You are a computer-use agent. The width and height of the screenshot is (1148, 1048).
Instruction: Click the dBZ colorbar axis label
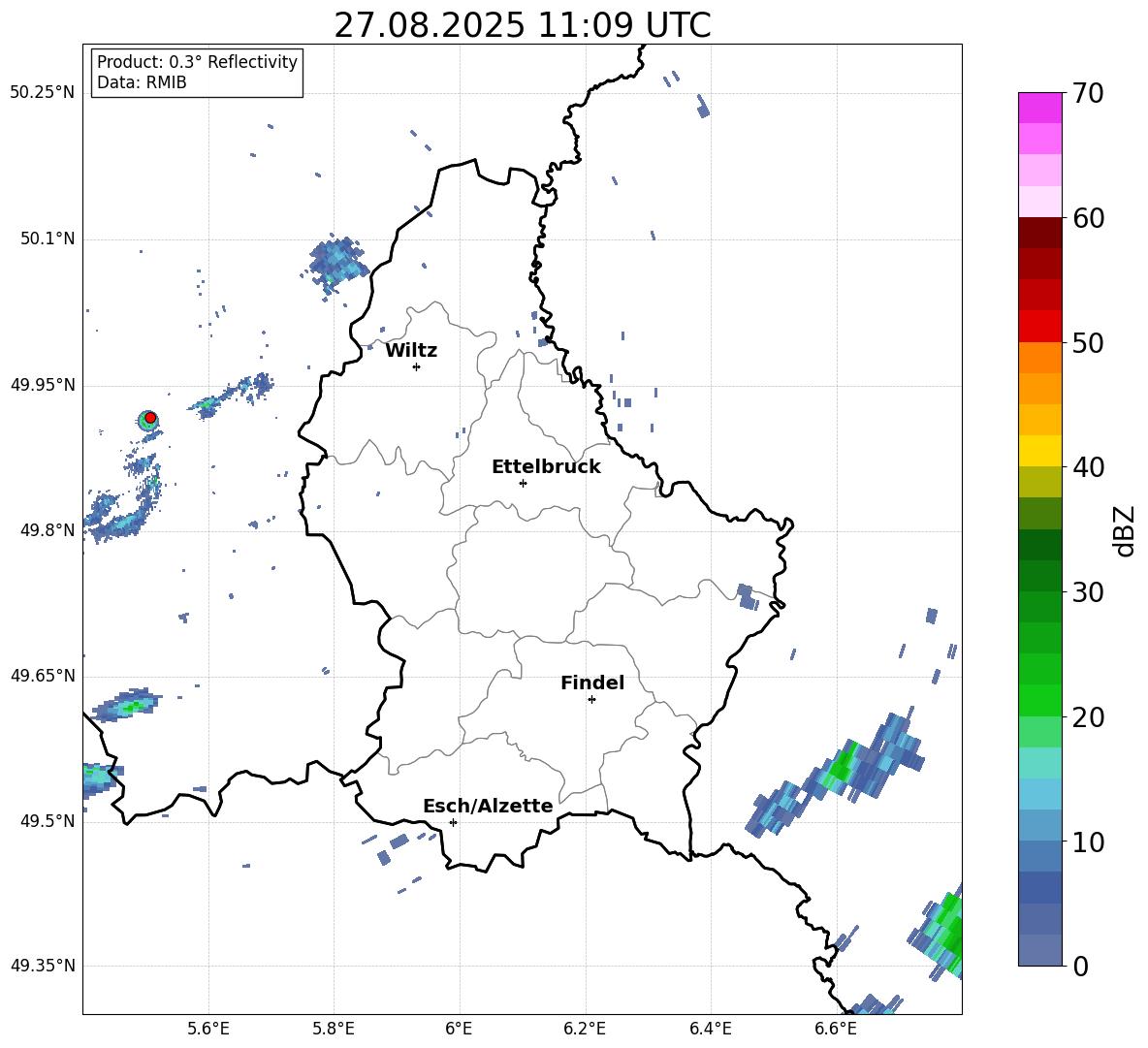click(x=1126, y=531)
